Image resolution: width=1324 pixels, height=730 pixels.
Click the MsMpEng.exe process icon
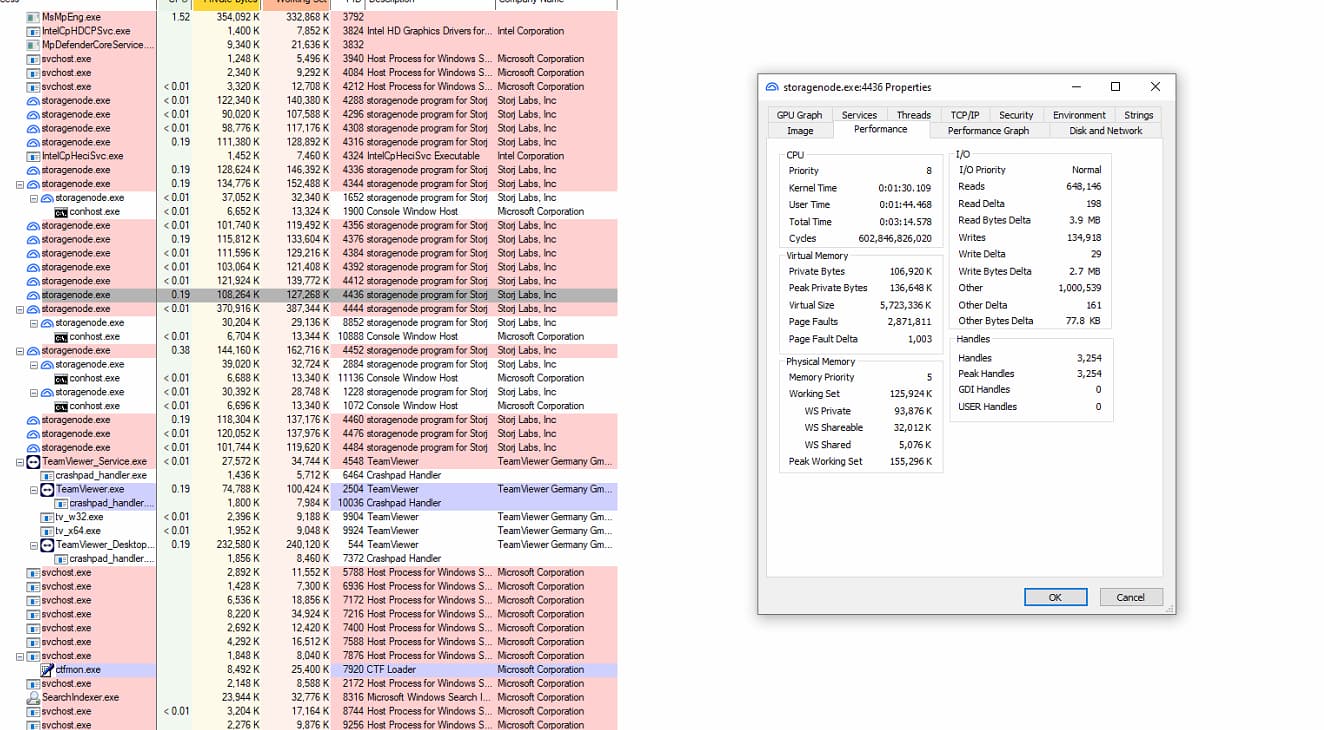coord(33,17)
